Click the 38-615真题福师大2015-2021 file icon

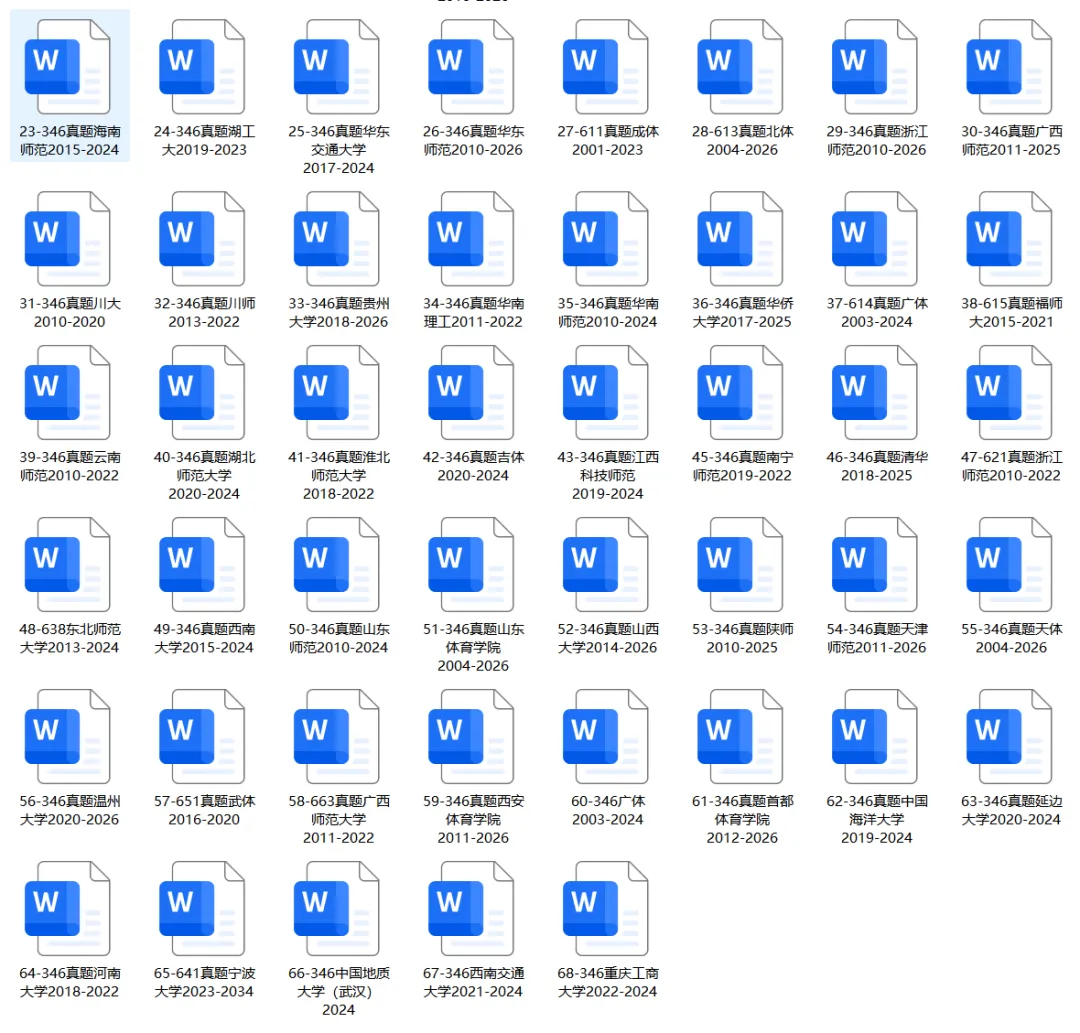point(1009,239)
